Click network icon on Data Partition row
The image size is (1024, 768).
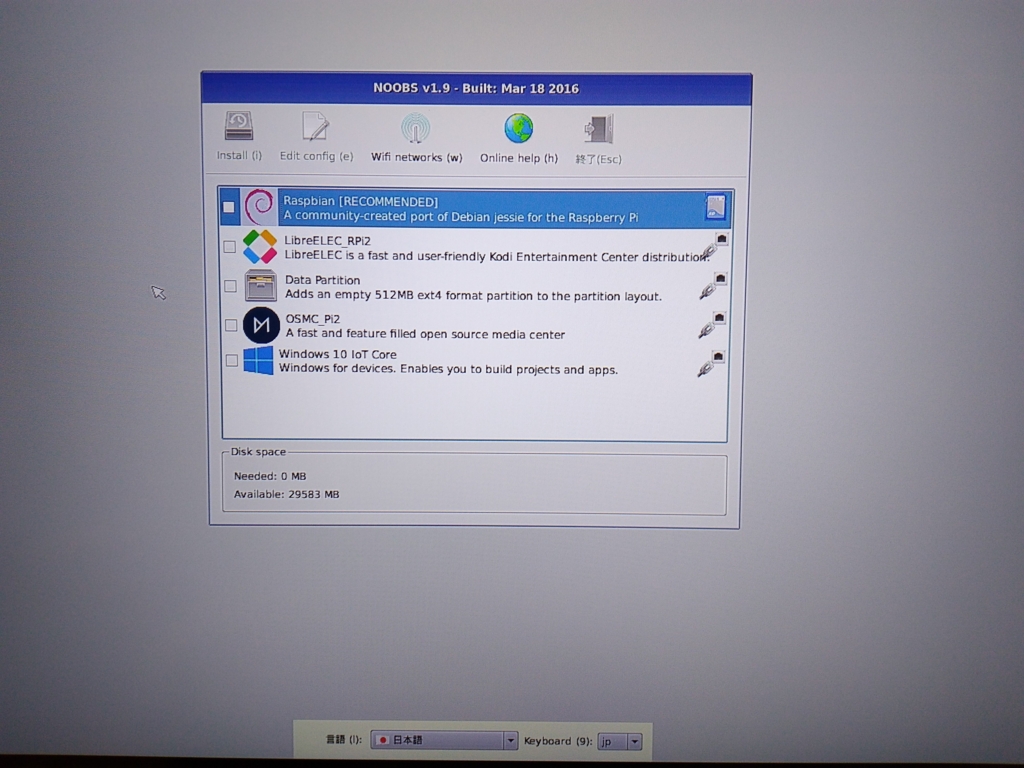point(712,285)
